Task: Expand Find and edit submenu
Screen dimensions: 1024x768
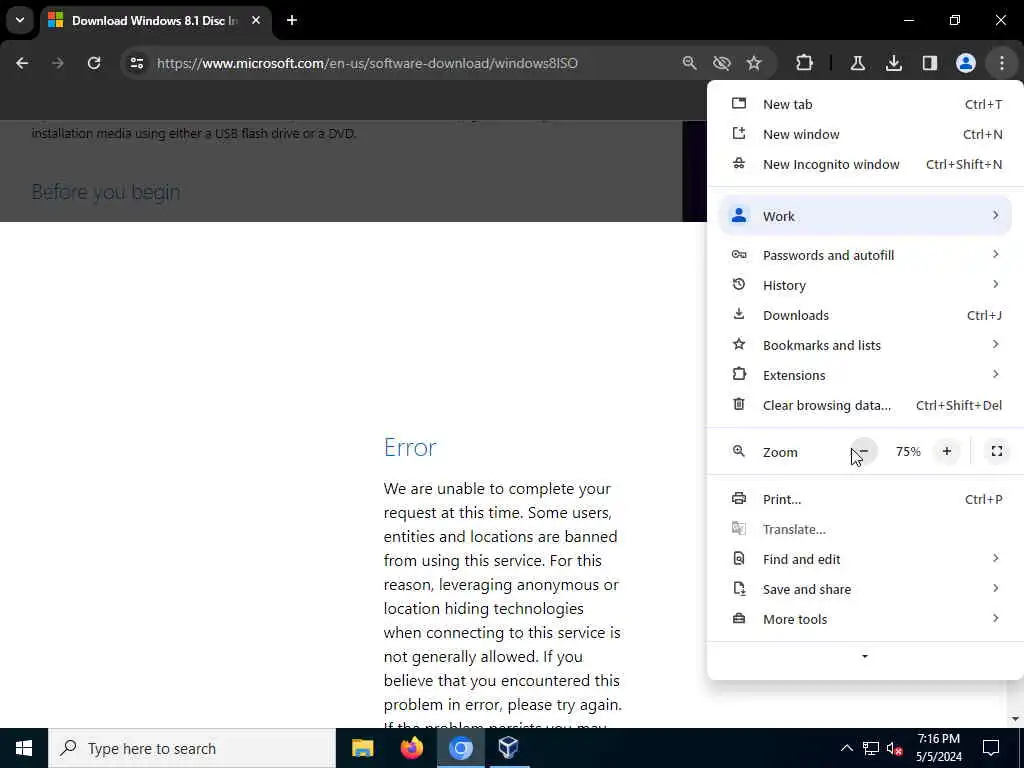Action: pos(865,559)
